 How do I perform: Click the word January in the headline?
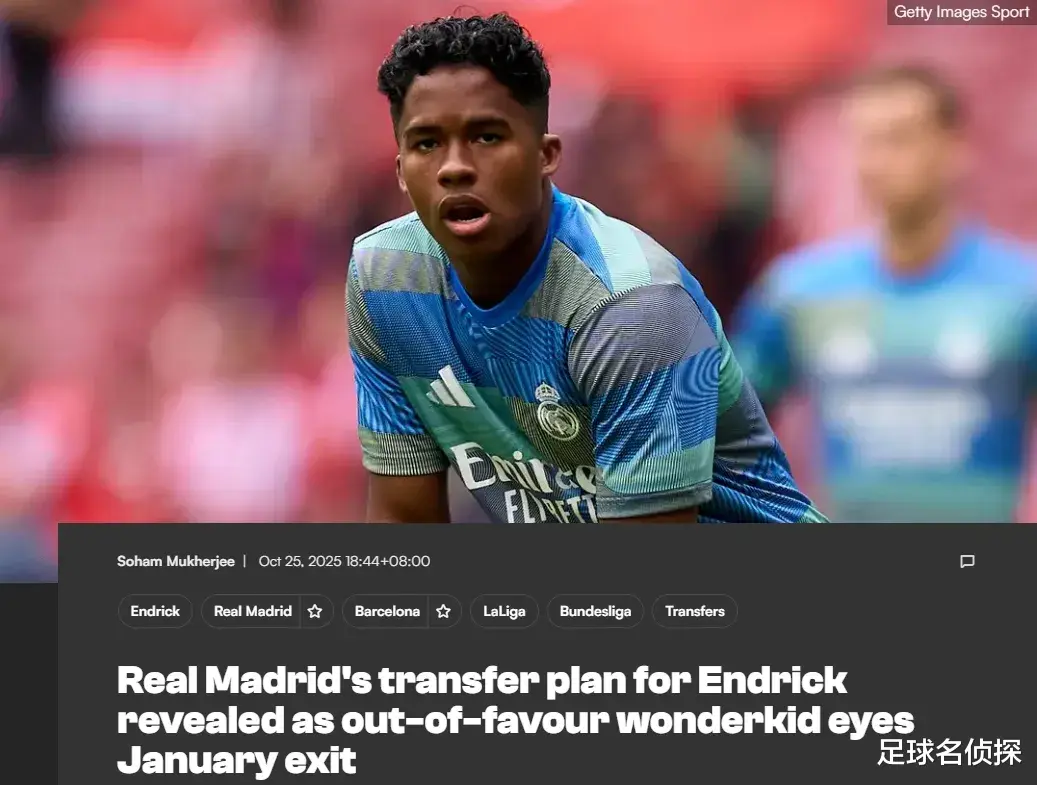coord(196,761)
